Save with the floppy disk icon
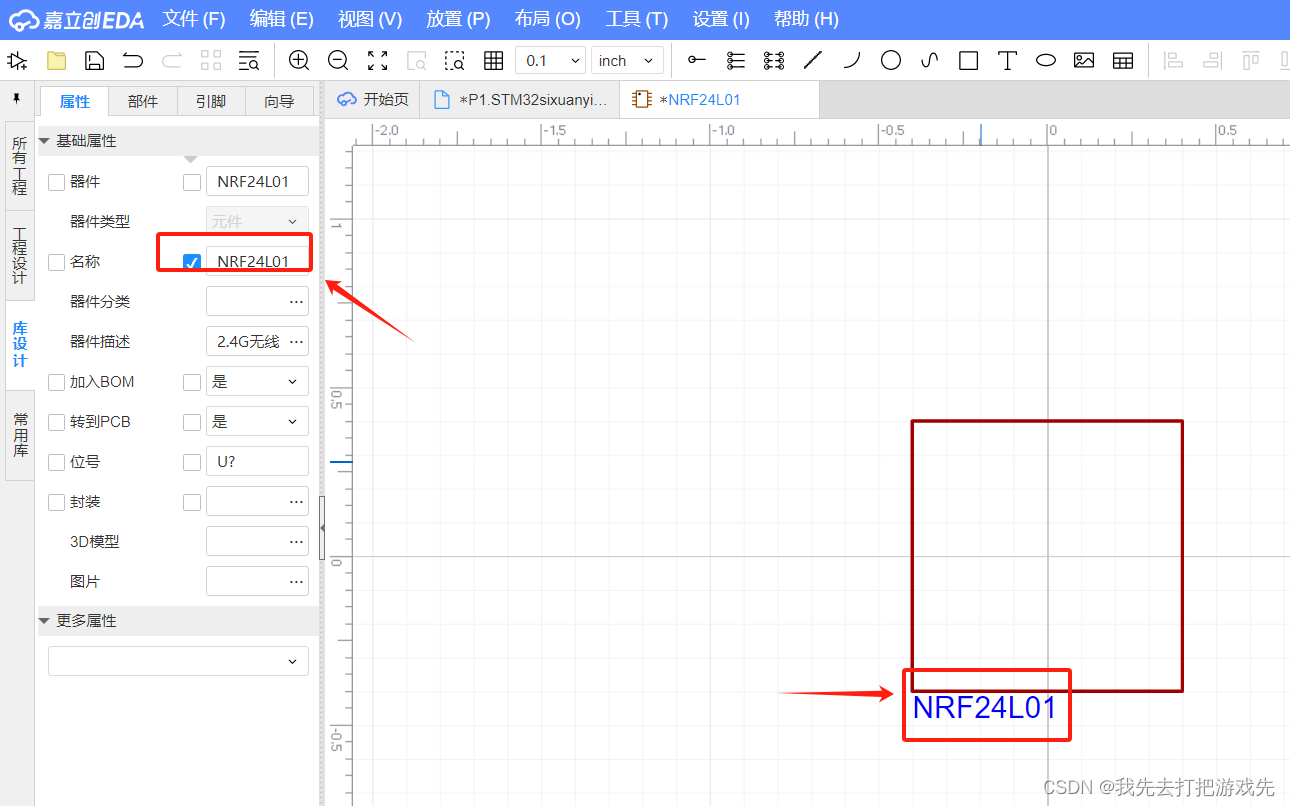The height and width of the screenshot is (806, 1290). (x=94, y=61)
